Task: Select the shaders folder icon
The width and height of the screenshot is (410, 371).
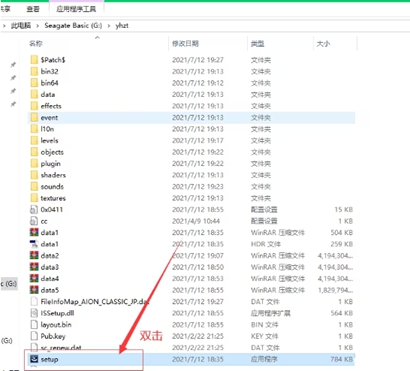Action: [x=34, y=175]
